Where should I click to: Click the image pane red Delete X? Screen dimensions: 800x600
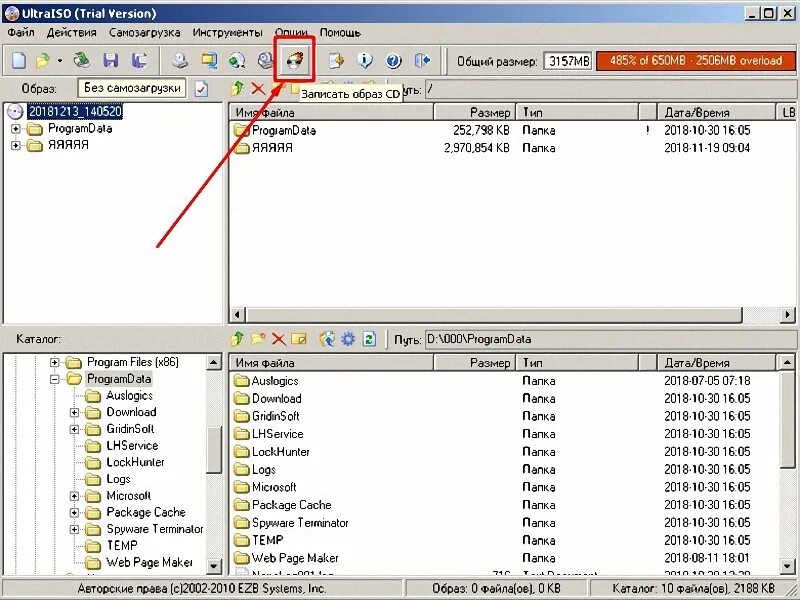258,89
